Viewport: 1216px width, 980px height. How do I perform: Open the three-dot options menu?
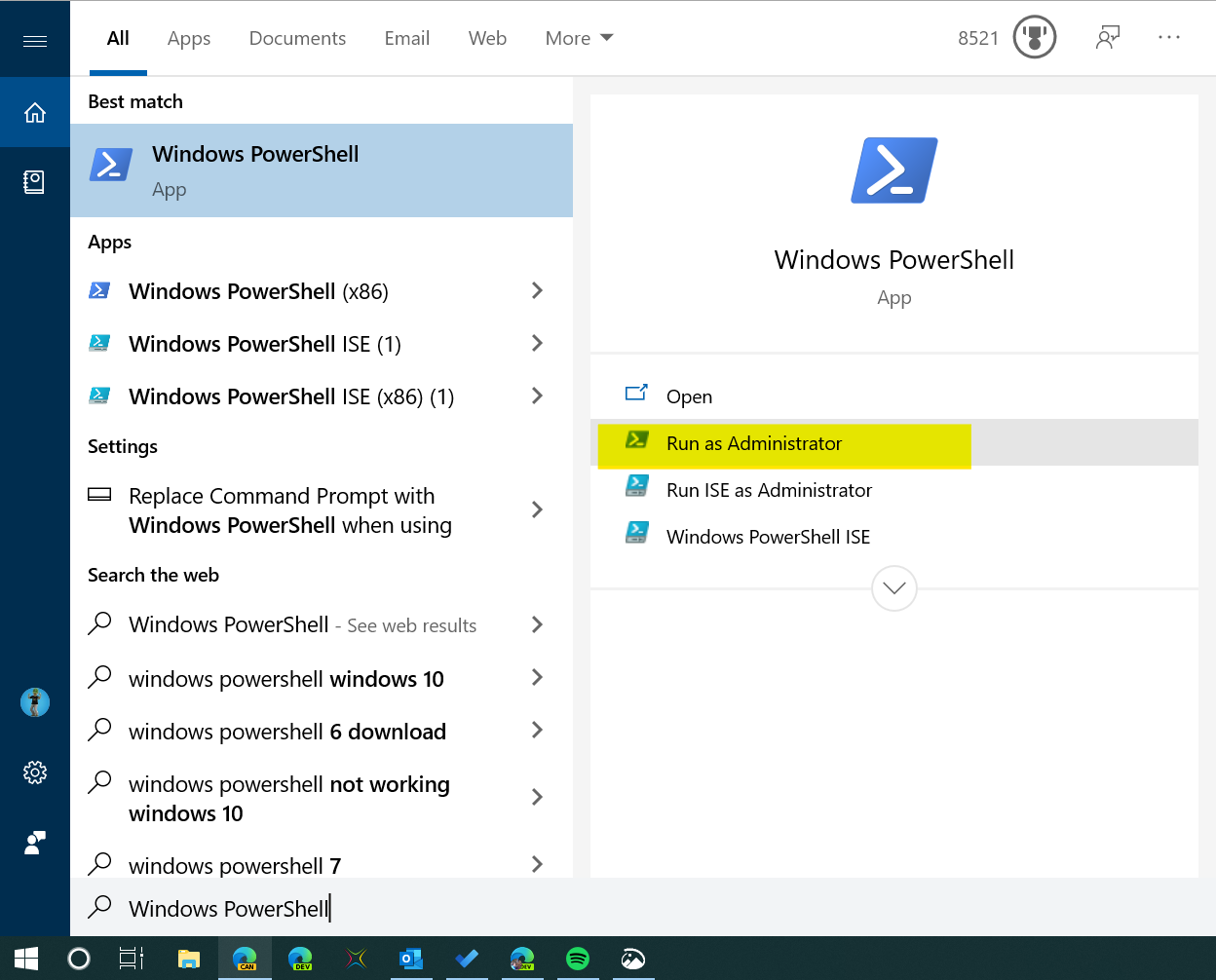1169,37
